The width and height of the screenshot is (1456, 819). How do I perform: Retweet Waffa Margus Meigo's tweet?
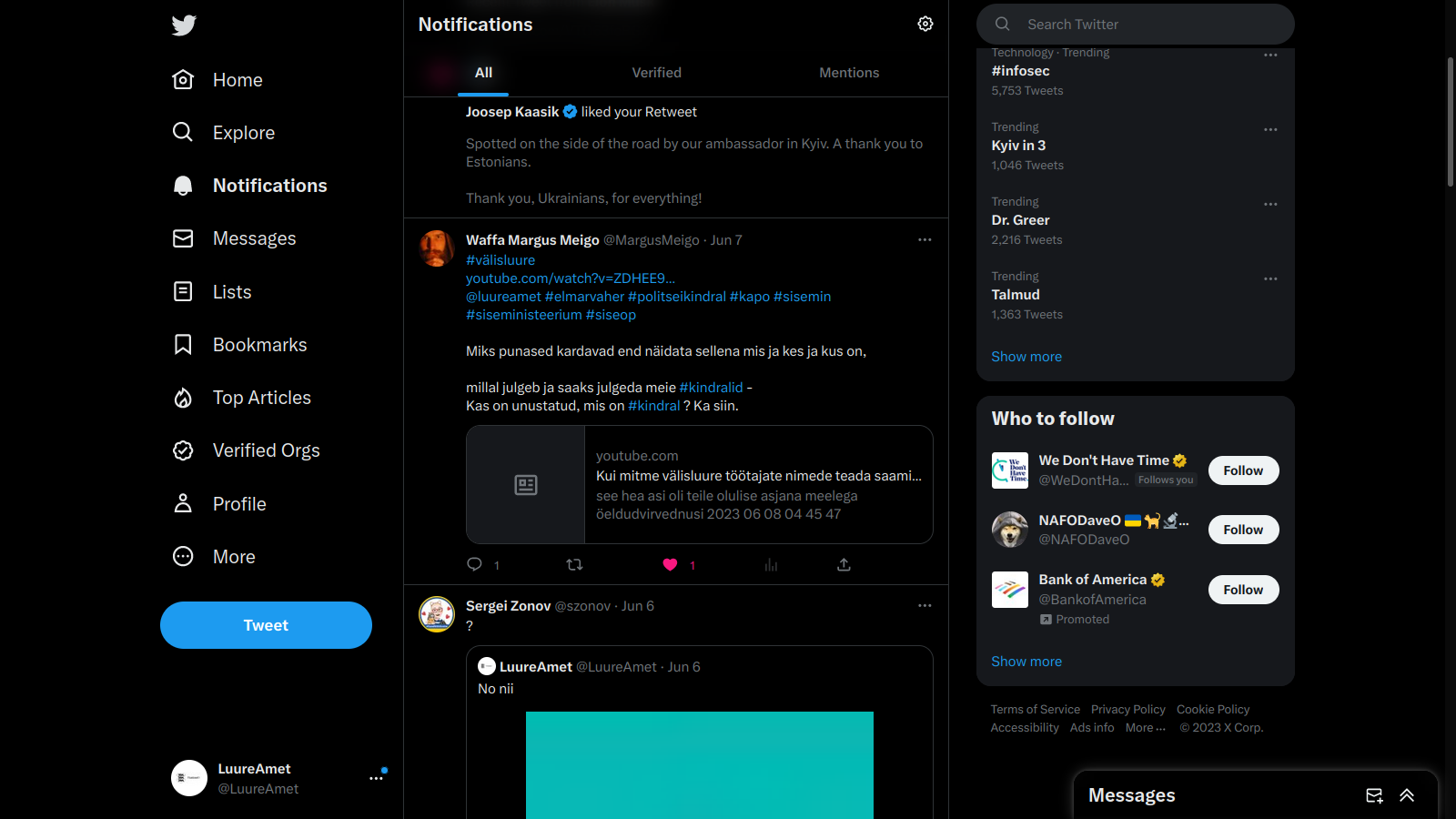pyautogui.click(x=574, y=564)
